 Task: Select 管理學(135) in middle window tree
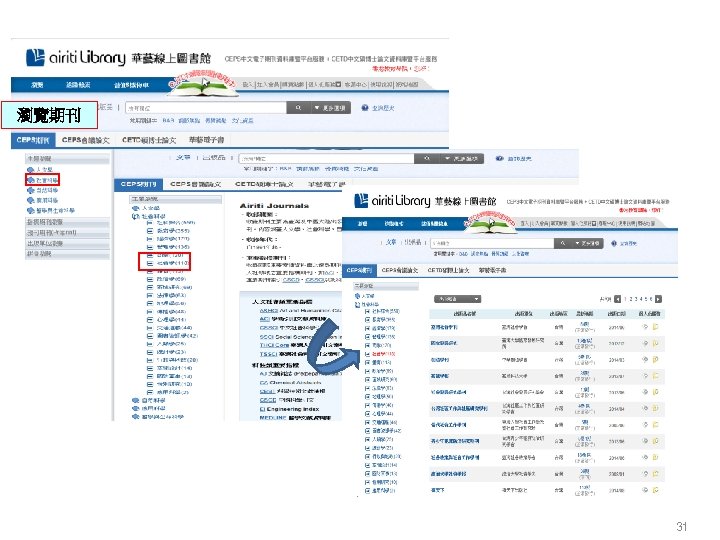173,247
